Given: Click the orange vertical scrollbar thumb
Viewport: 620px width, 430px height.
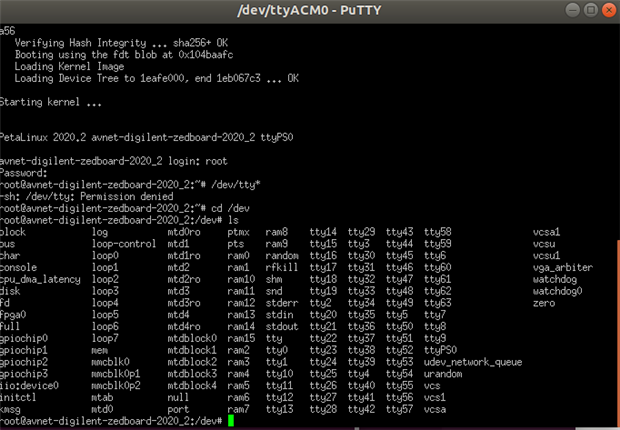Looking at the screenshot, I should [x=618, y=333].
